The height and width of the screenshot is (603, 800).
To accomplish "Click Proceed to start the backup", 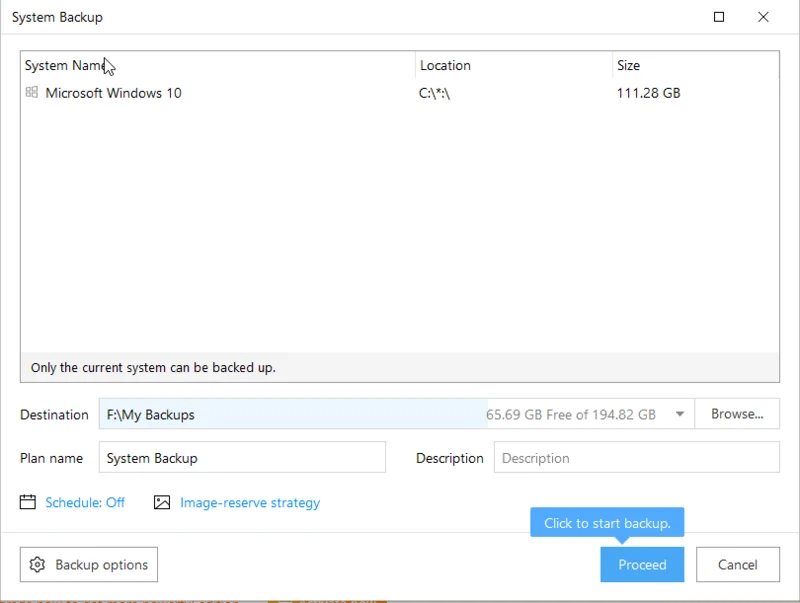I will pos(642,565).
